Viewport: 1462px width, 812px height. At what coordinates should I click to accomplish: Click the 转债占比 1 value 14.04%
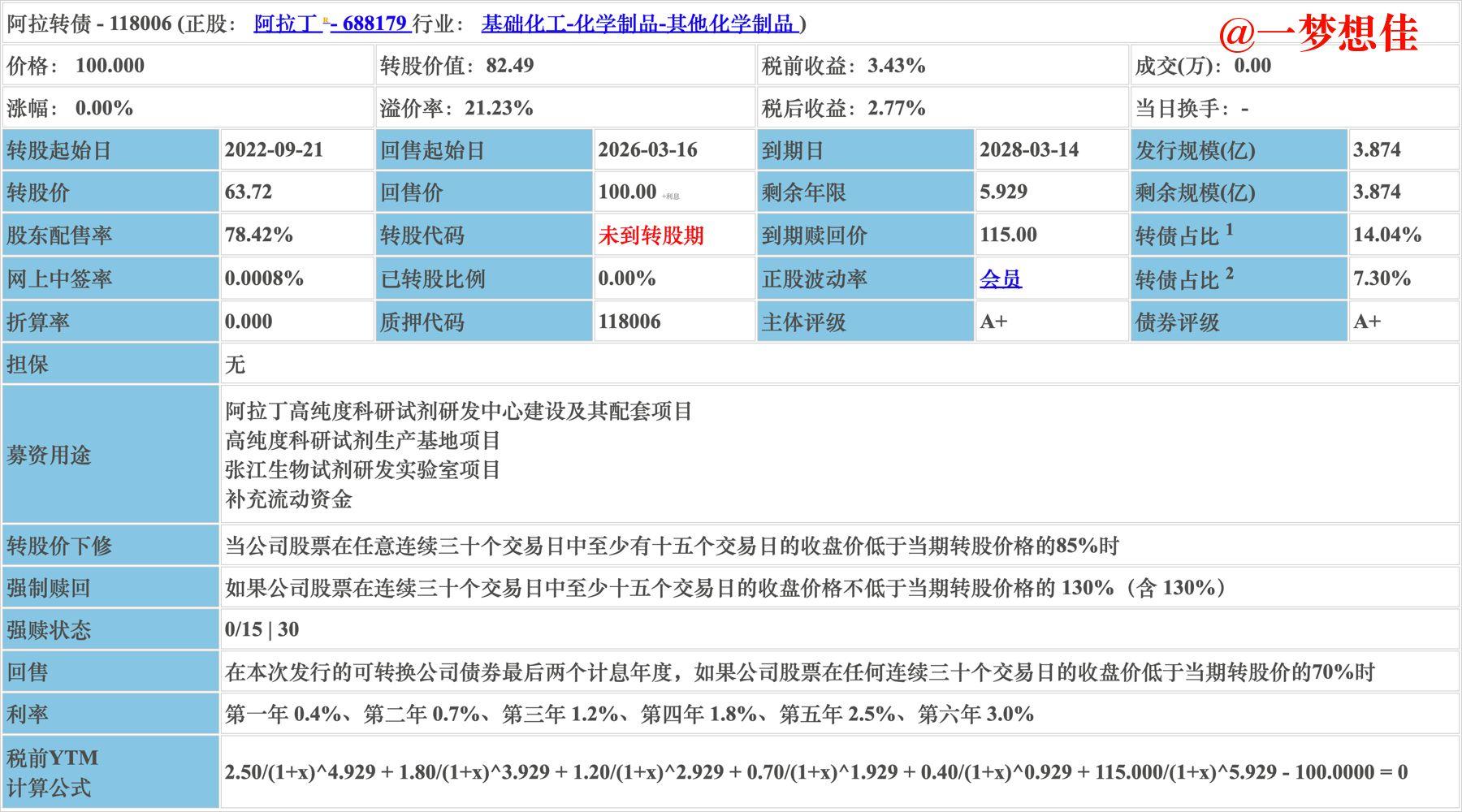tap(1387, 235)
